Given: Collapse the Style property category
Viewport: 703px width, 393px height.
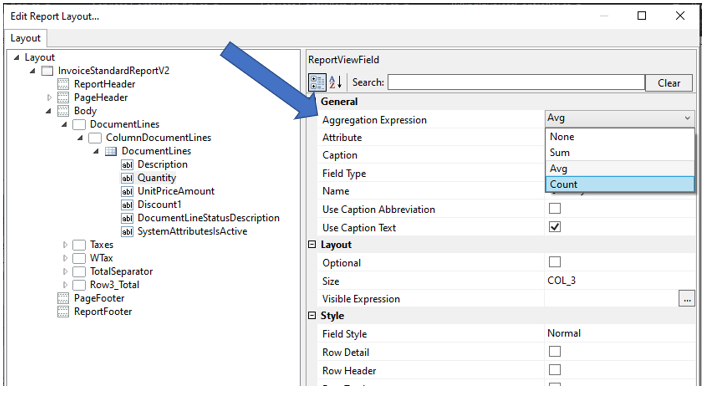Looking at the screenshot, I should point(312,316).
